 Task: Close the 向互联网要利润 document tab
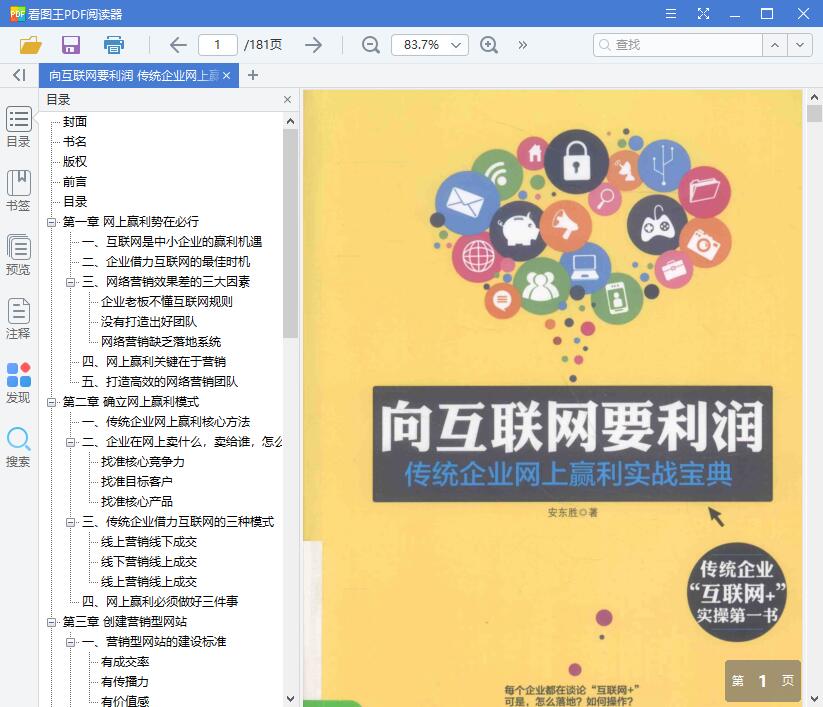226,76
